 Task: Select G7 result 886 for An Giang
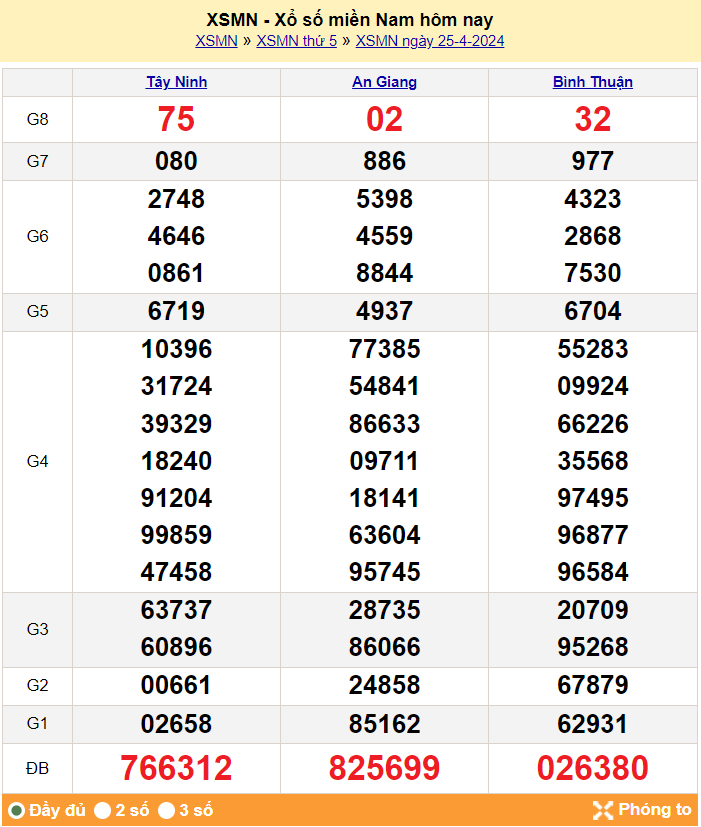click(384, 161)
